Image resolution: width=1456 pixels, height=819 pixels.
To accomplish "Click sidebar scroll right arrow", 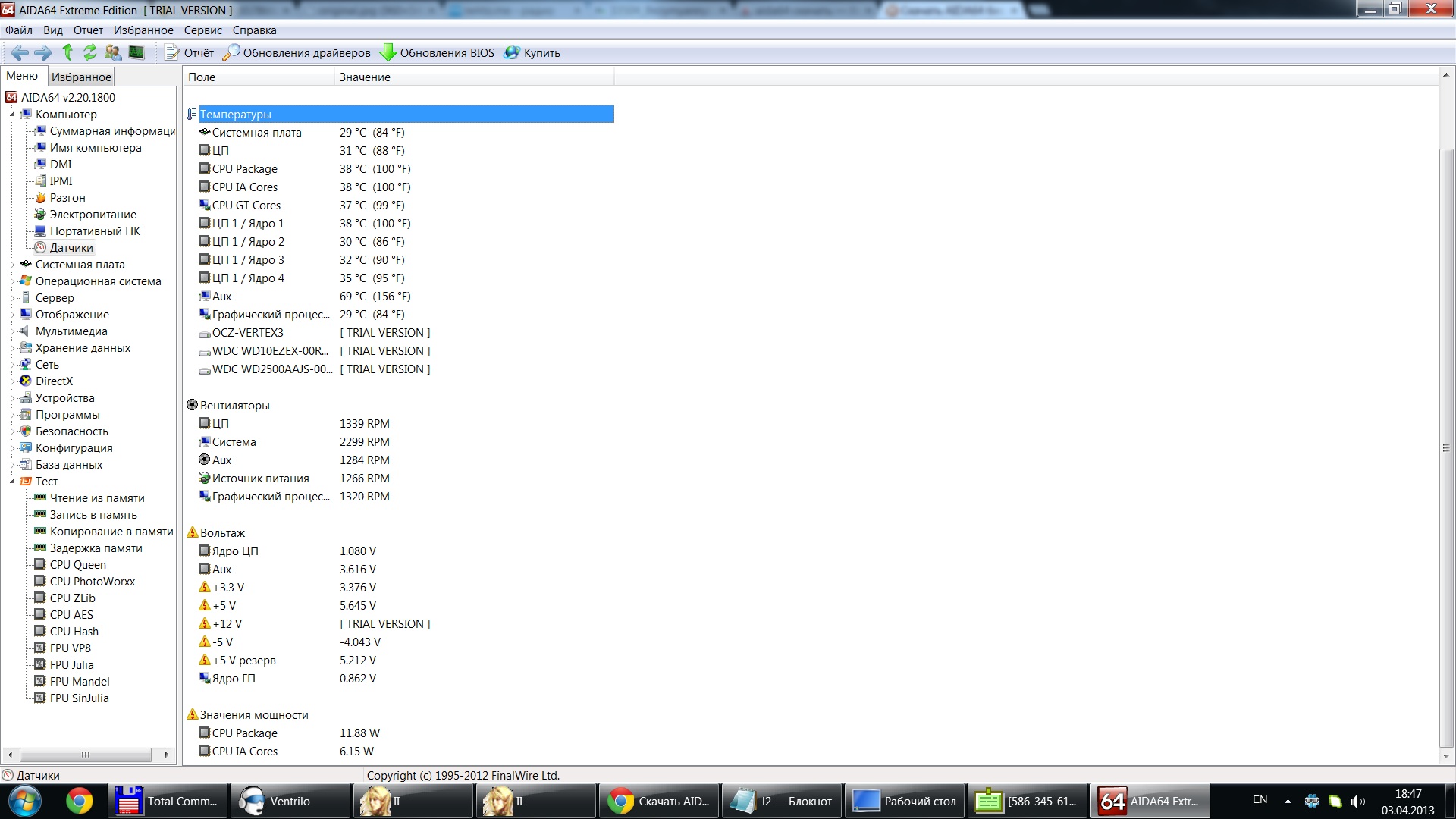I will pos(167,755).
